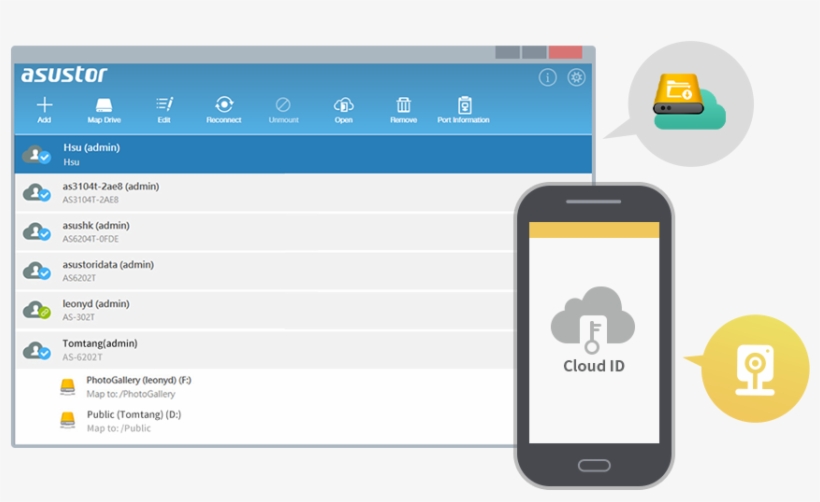This screenshot has height=502, width=820.
Task: Click the asustor logo
Action: [64, 74]
